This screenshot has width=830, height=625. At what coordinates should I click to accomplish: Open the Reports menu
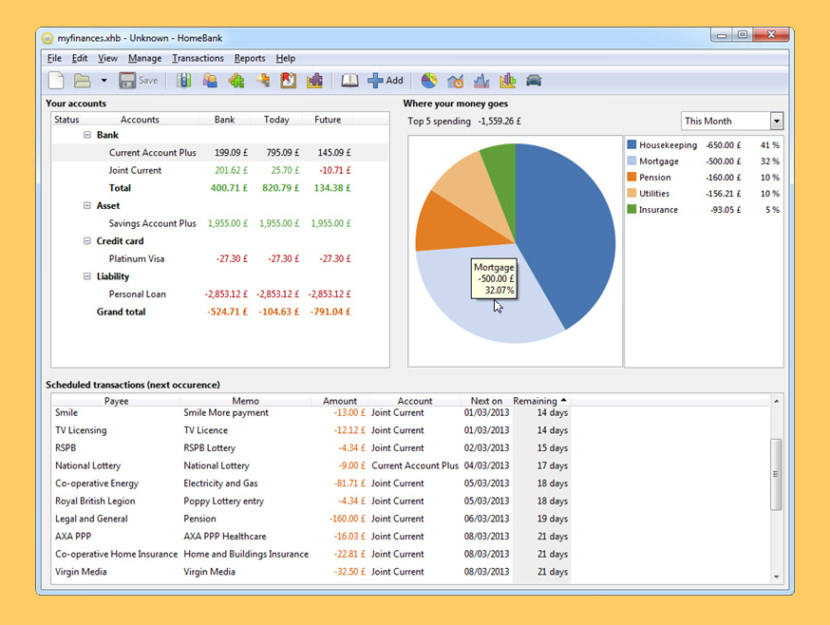[x=250, y=58]
